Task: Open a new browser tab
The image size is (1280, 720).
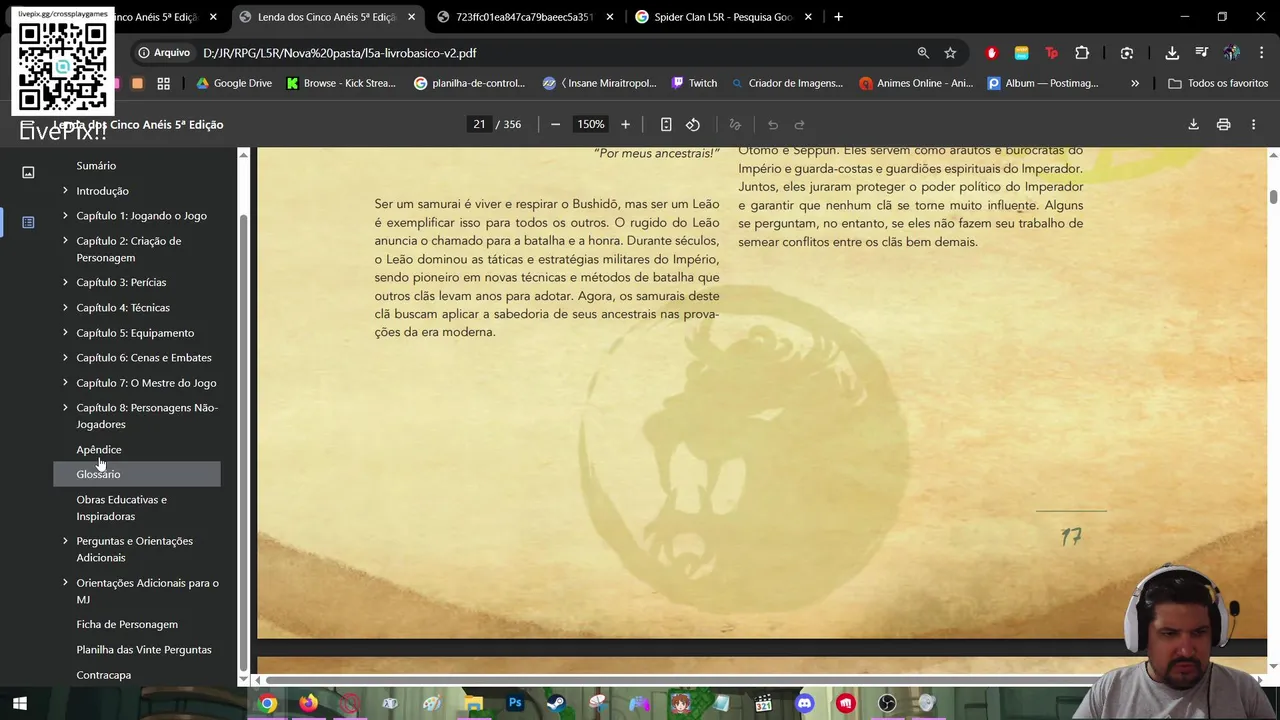Action: click(x=838, y=17)
